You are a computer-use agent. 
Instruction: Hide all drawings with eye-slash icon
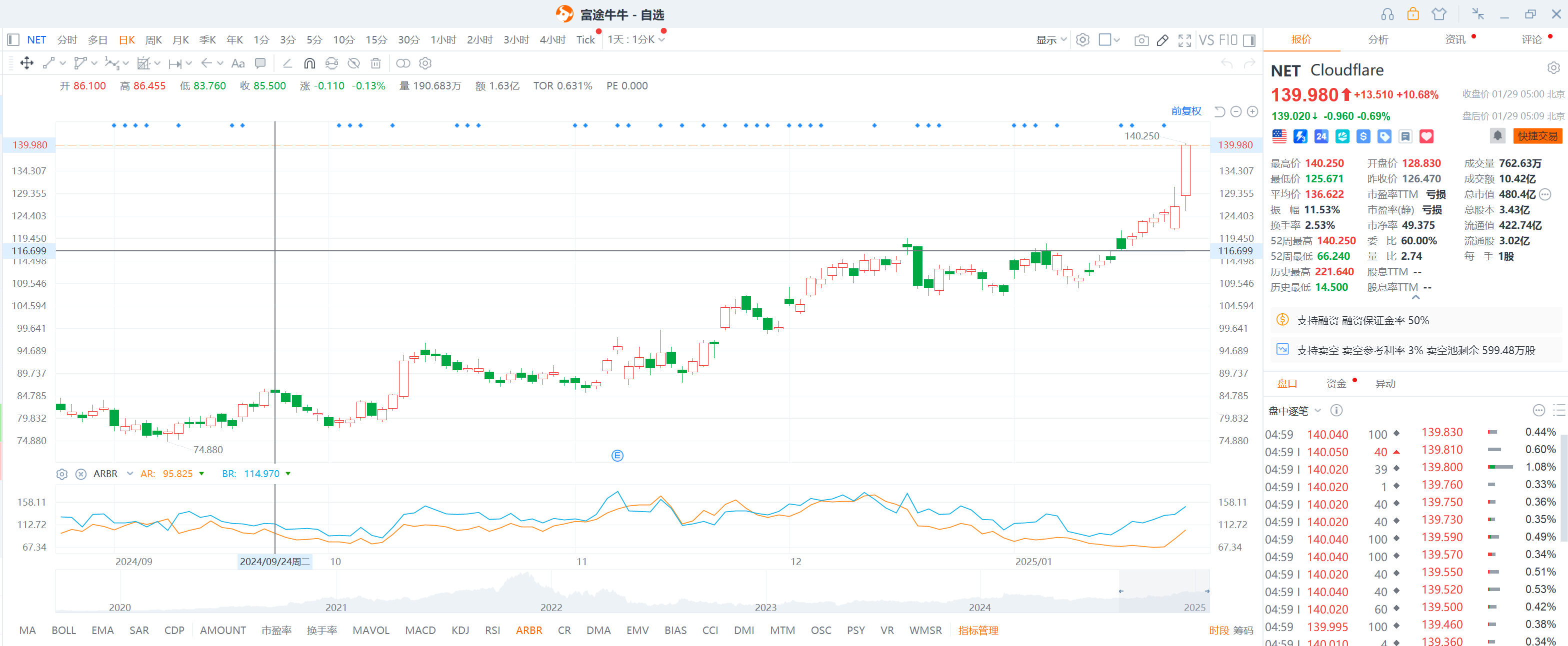353,63
